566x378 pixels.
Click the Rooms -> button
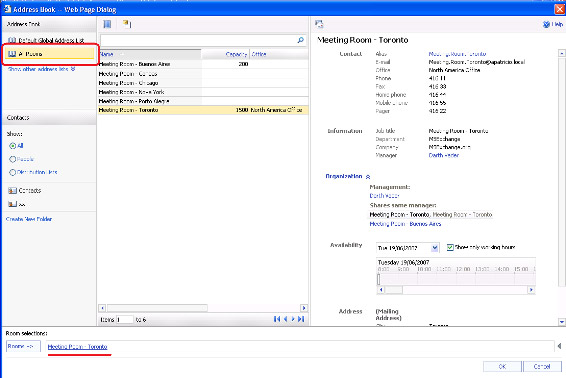point(23,346)
